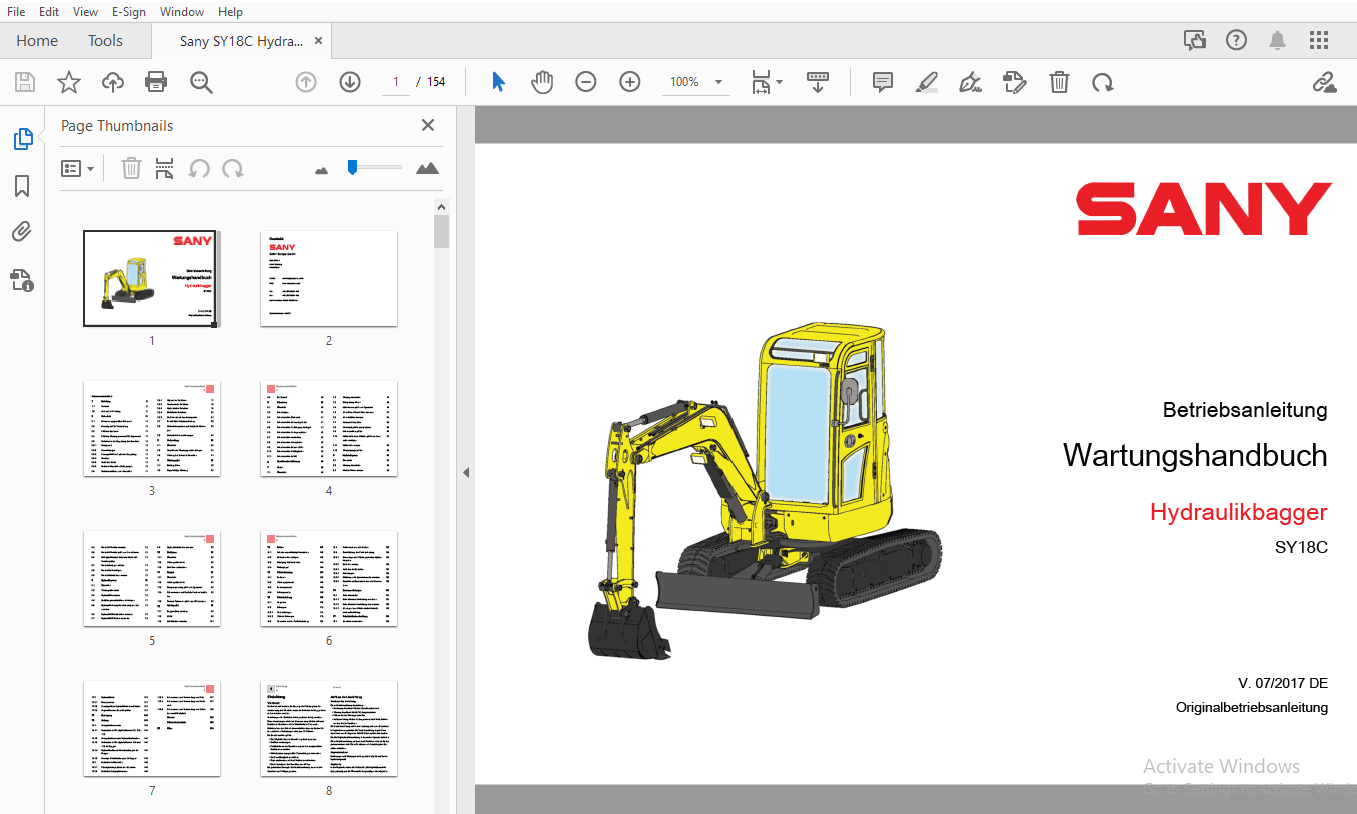
Task: Open the thumbnail options menu
Action: (x=77, y=169)
